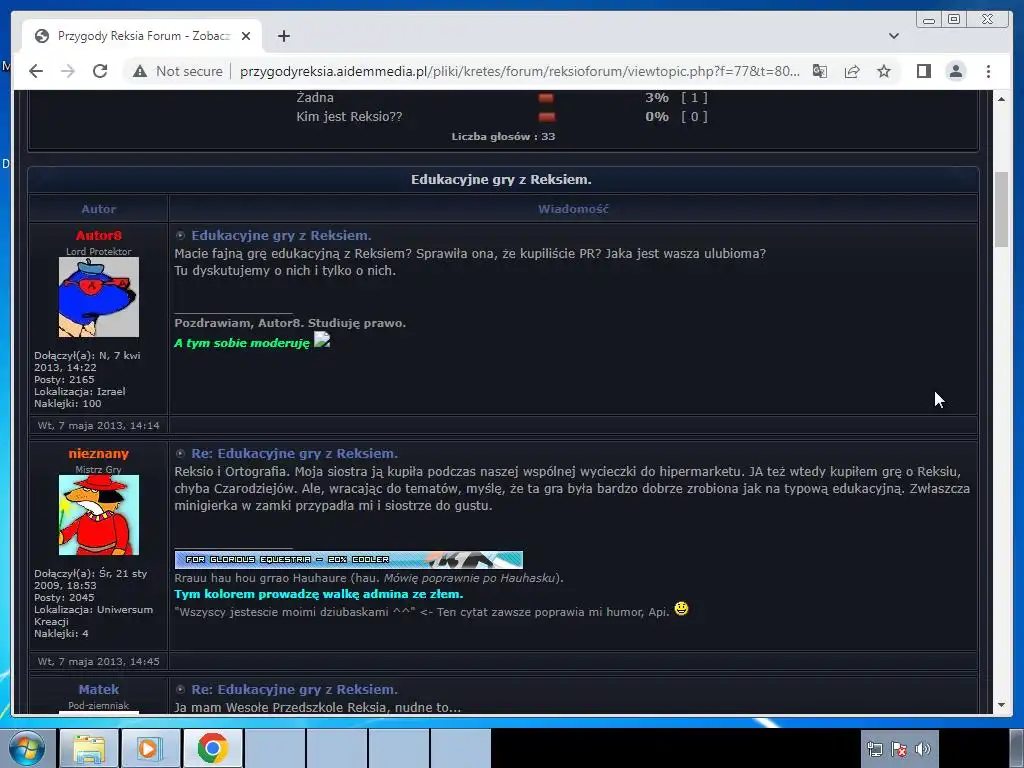Viewport: 1024px width, 768px height.
Task: Open the network tray icon
Action: coord(874,749)
